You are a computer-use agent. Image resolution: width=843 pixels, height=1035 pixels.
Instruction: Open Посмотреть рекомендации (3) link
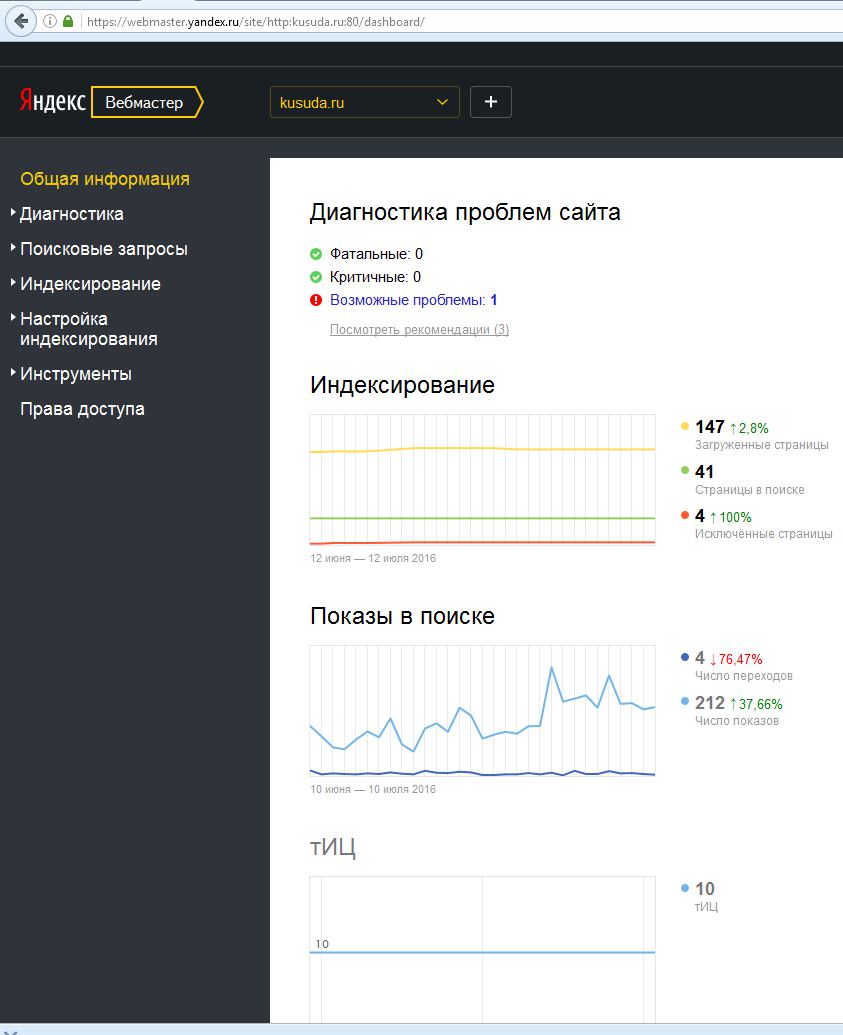[419, 329]
